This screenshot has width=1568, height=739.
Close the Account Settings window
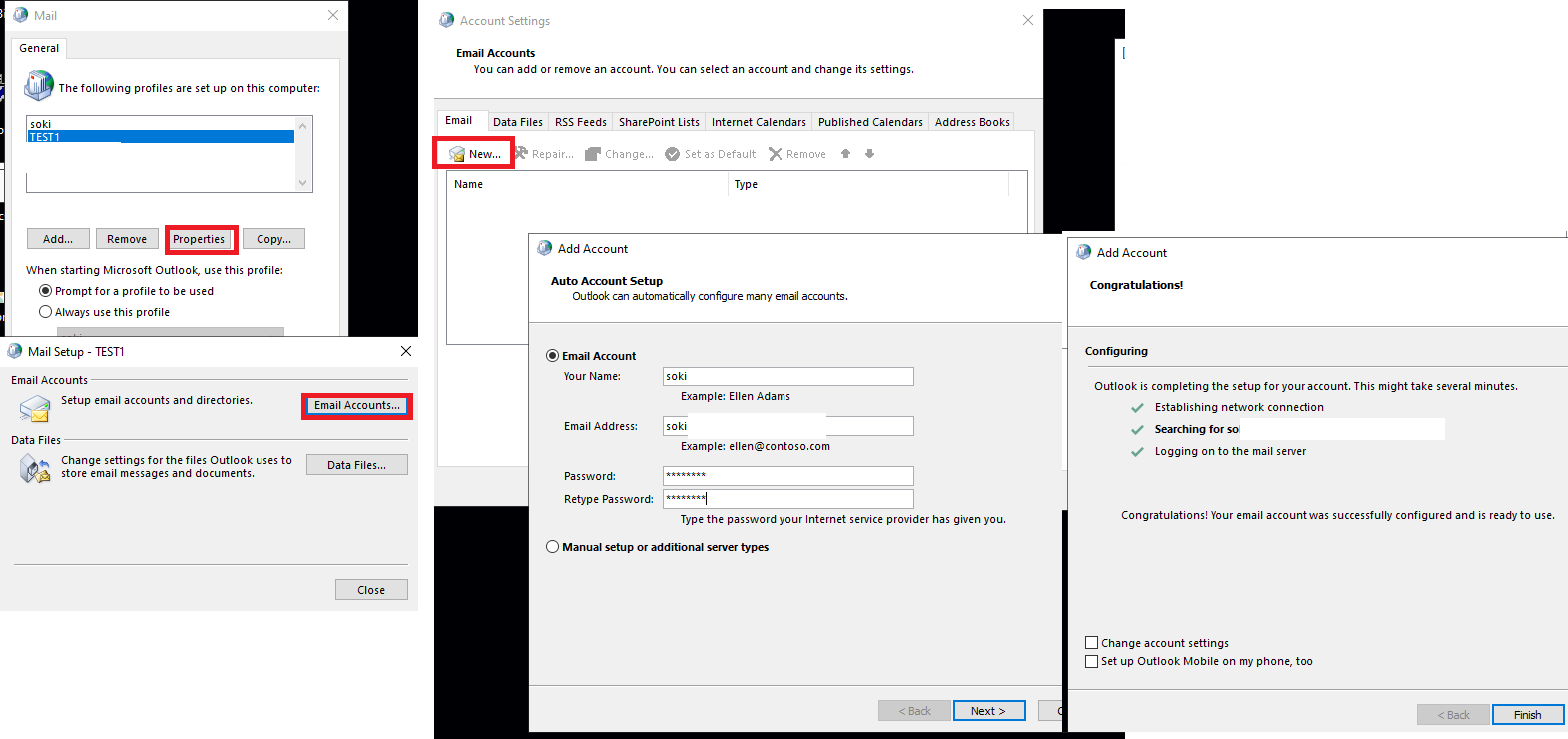(x=1028, y=20)
